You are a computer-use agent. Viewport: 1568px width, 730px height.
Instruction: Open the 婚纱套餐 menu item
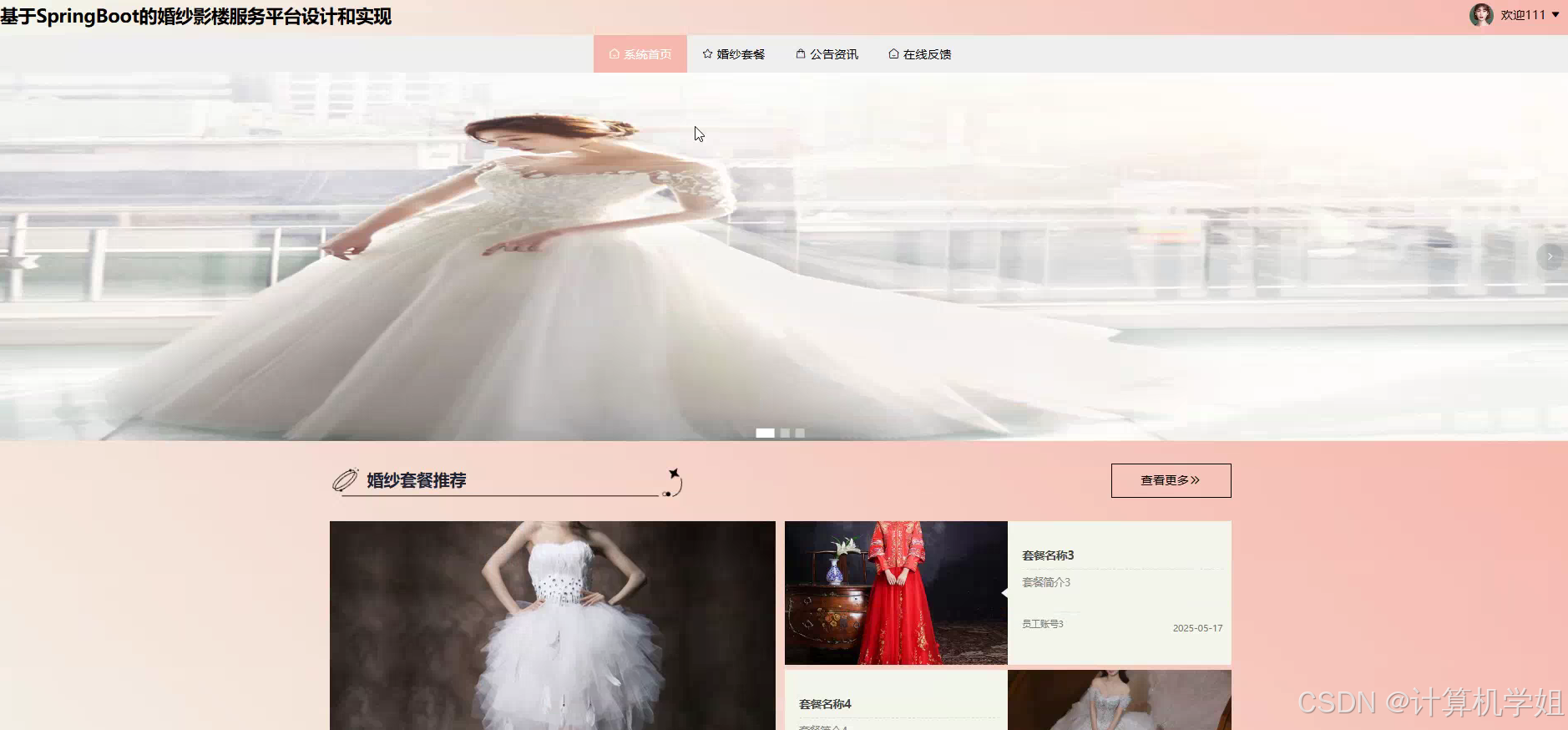pyautogui.click(x=734, y=54)
